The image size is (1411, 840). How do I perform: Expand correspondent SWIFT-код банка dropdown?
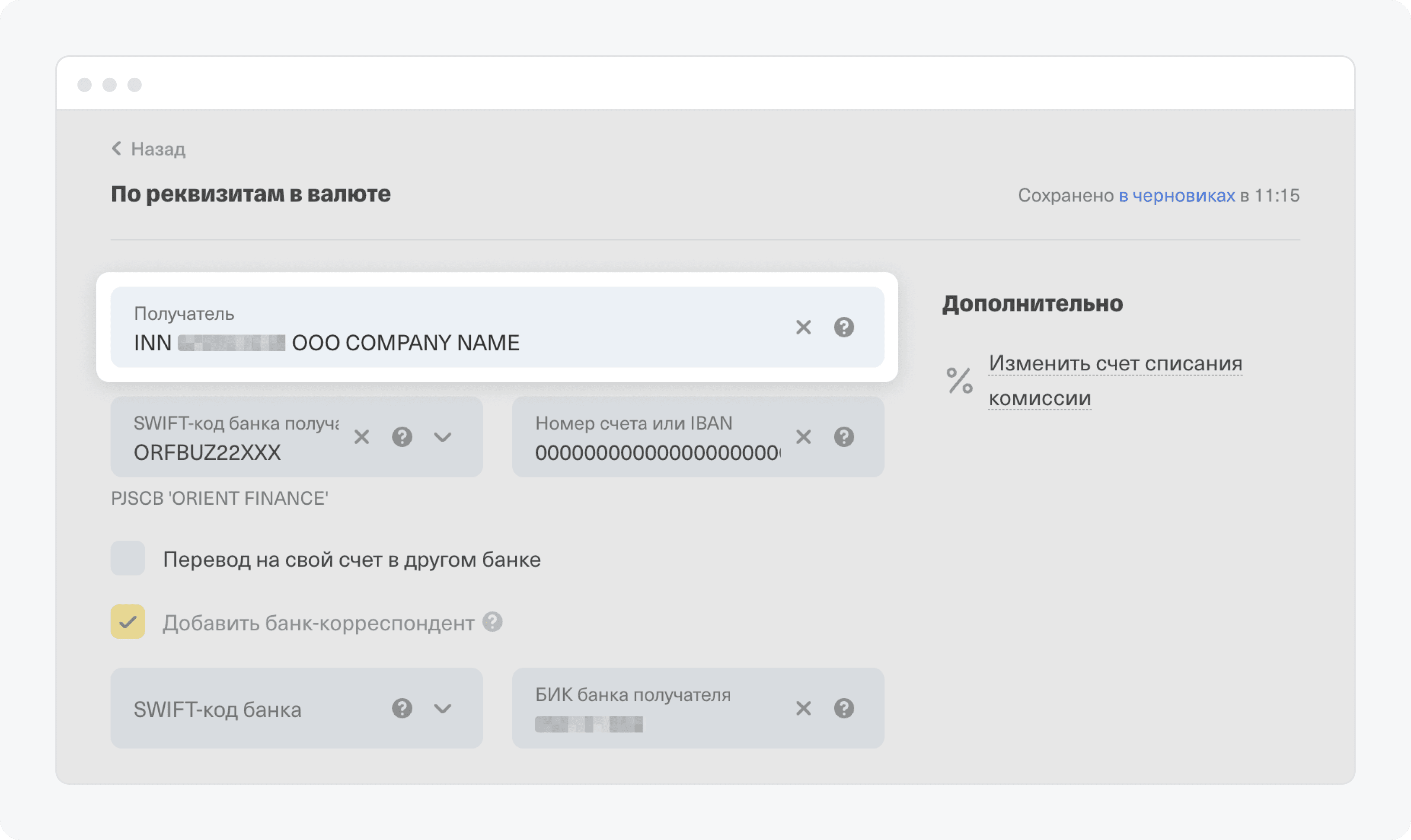coord(443,708)
